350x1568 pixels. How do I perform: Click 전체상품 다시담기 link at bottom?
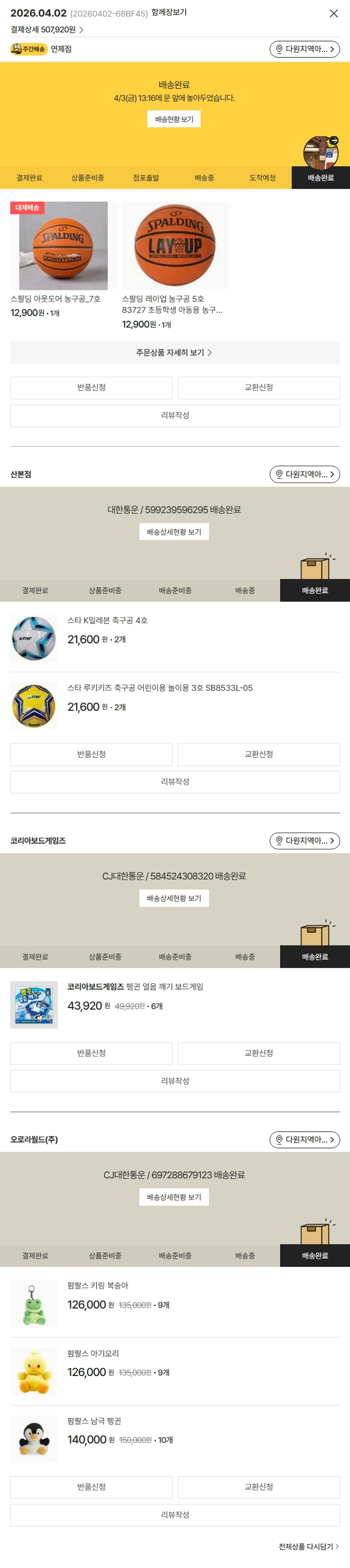click(308, 1547)
